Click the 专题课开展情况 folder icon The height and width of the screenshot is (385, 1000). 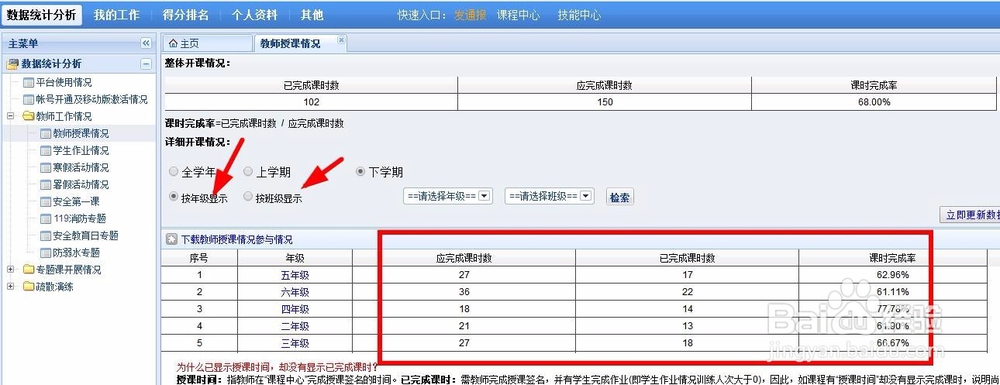(28, 270)
